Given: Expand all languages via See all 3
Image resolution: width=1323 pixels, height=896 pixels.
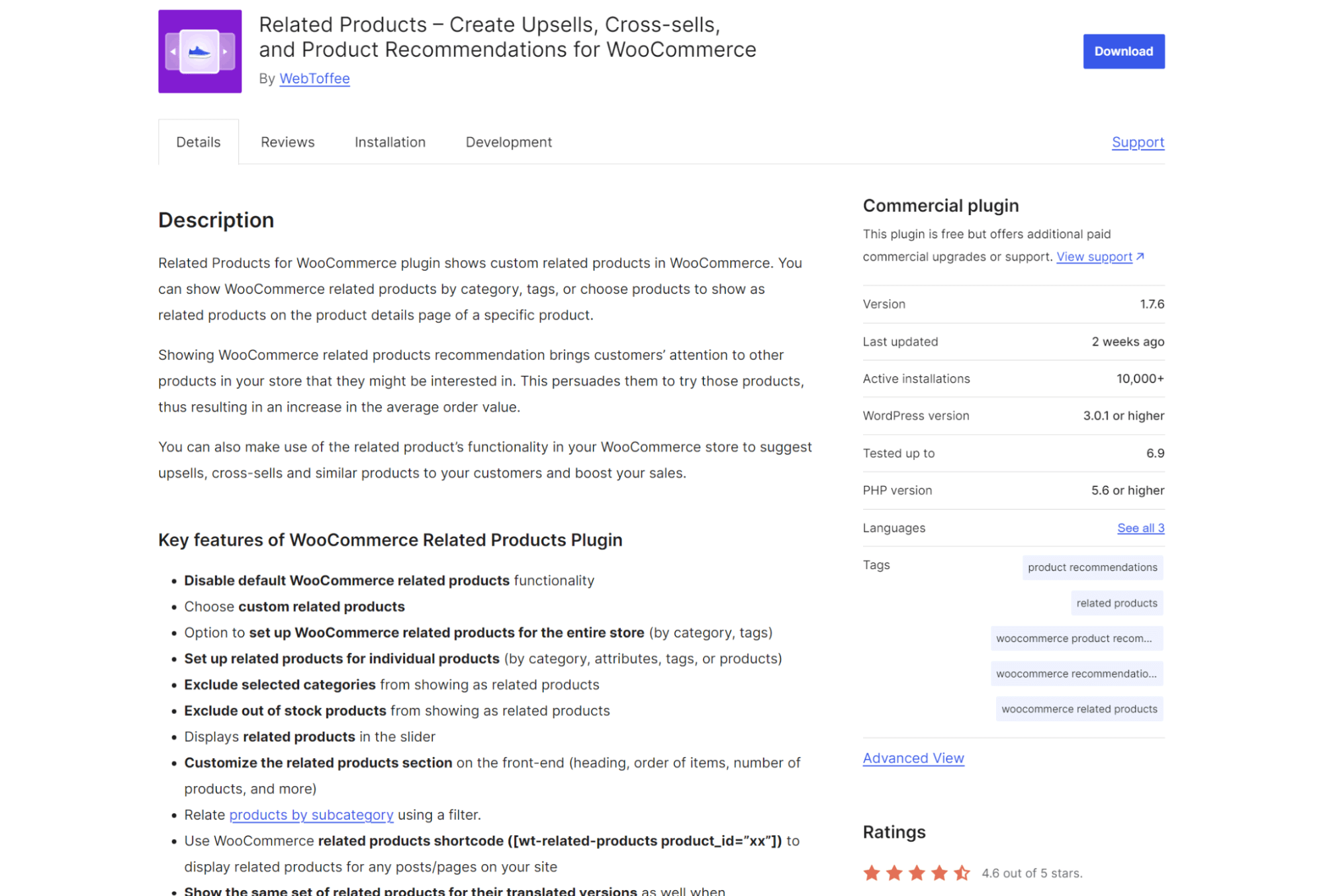Looking at the screenshot, I should 1140,527.
